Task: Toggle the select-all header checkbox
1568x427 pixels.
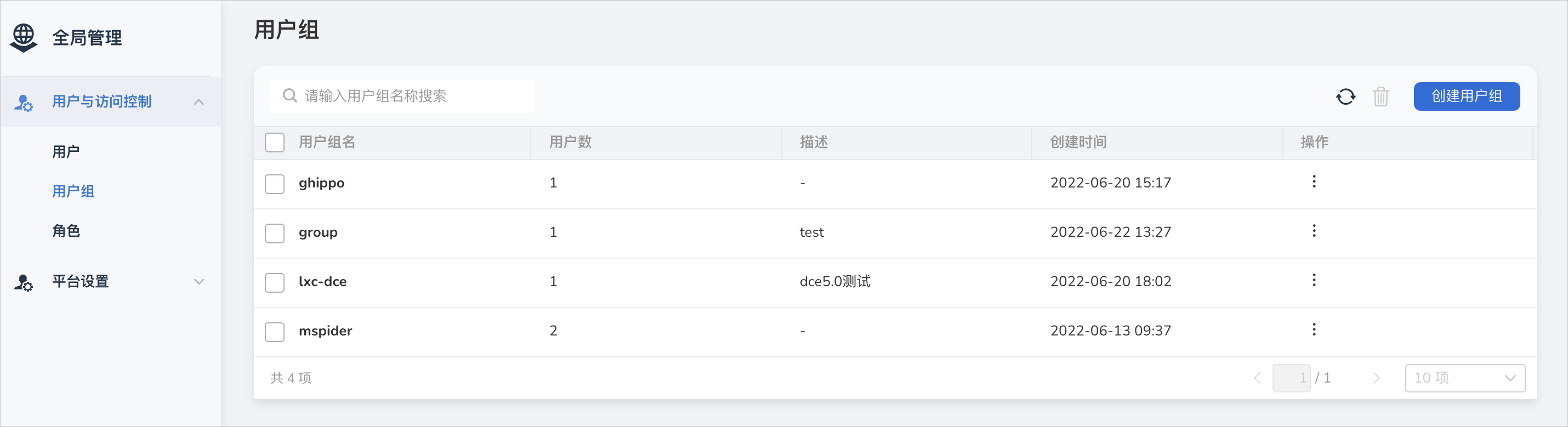Action: (275, 143)
